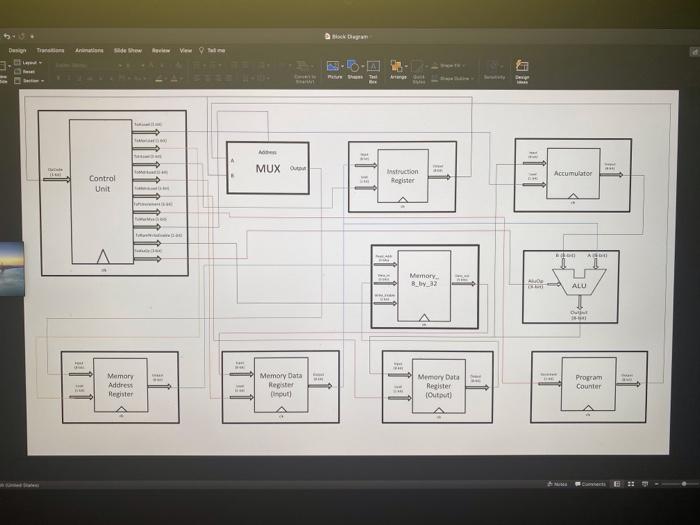Expand the Section dropdown

[29, 81]
